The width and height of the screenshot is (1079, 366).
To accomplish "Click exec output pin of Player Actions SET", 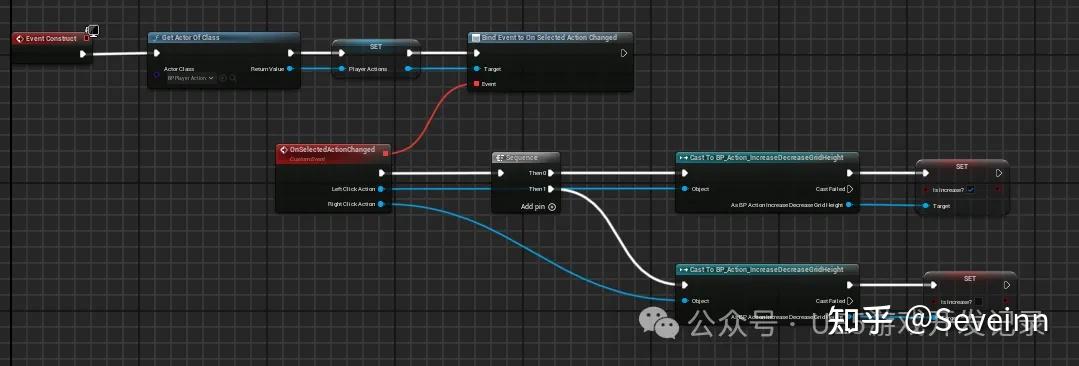I will (410, 53).
